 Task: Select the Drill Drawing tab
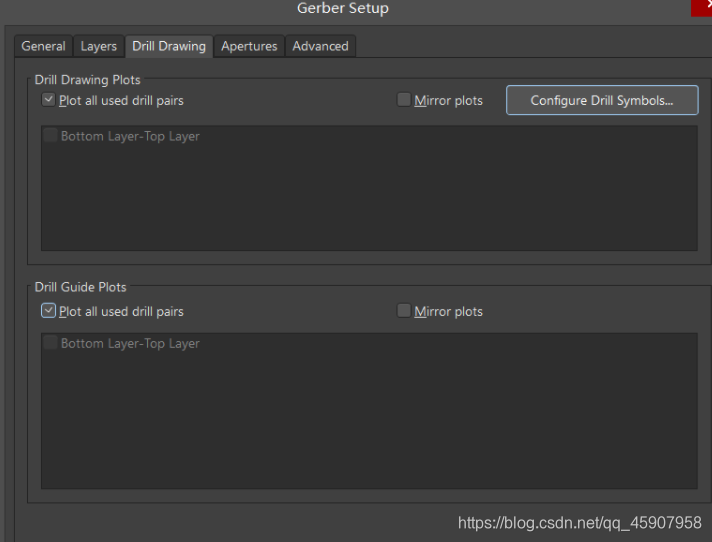point(169,46)
